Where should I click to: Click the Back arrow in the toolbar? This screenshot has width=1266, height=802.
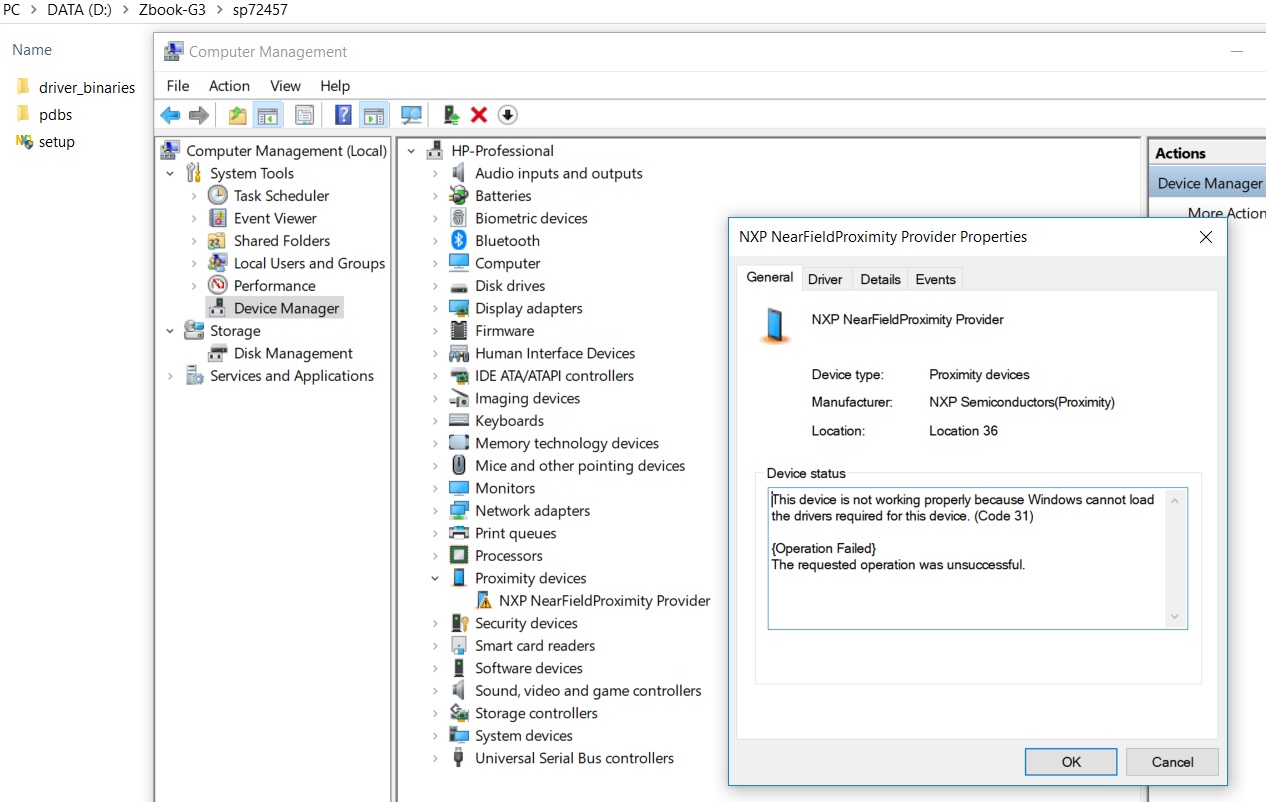(x=171, y=115)
